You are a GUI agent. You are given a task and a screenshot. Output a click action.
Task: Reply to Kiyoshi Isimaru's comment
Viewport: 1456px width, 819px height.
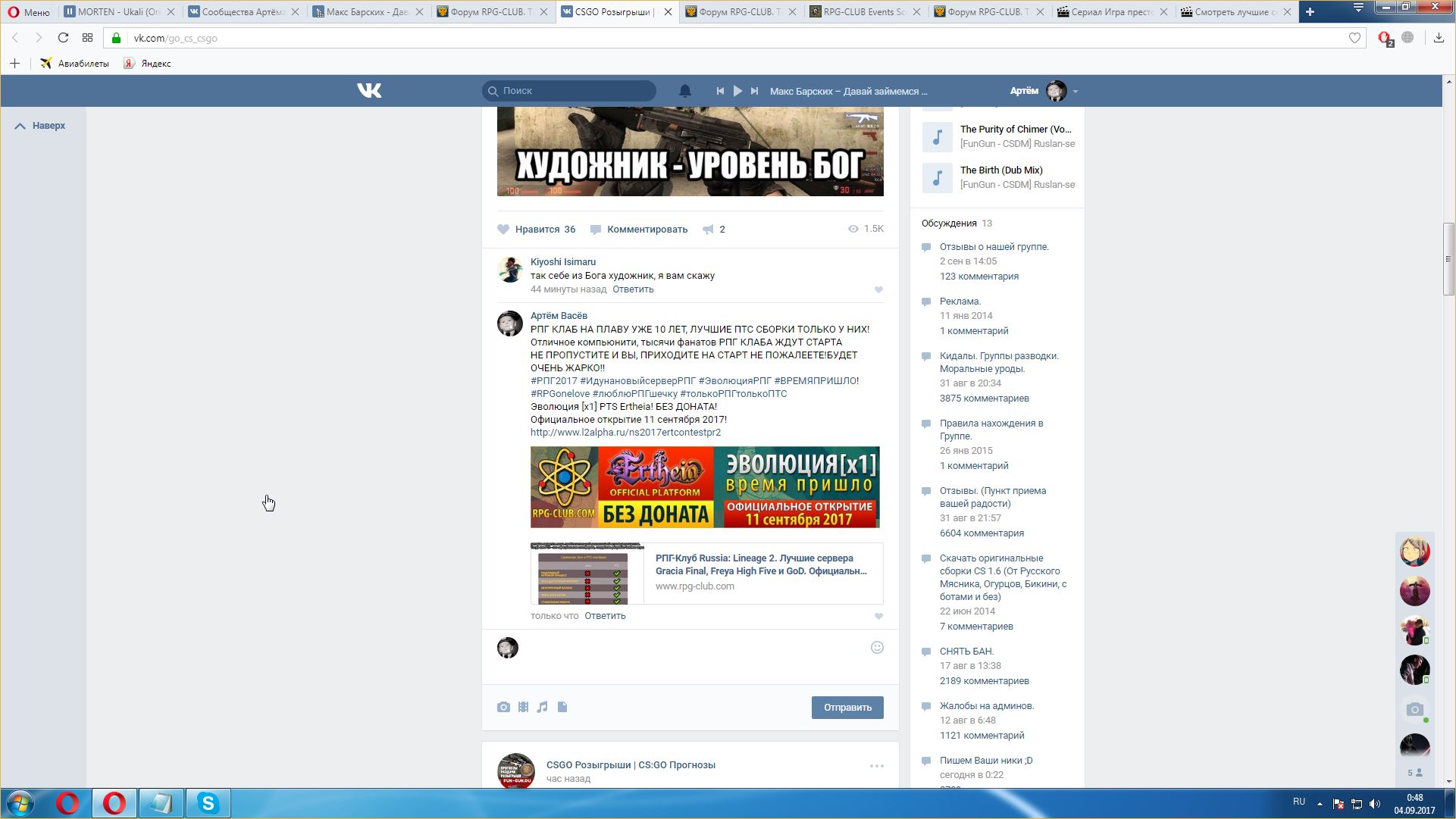pyautogui.click(x=633, y=289)
